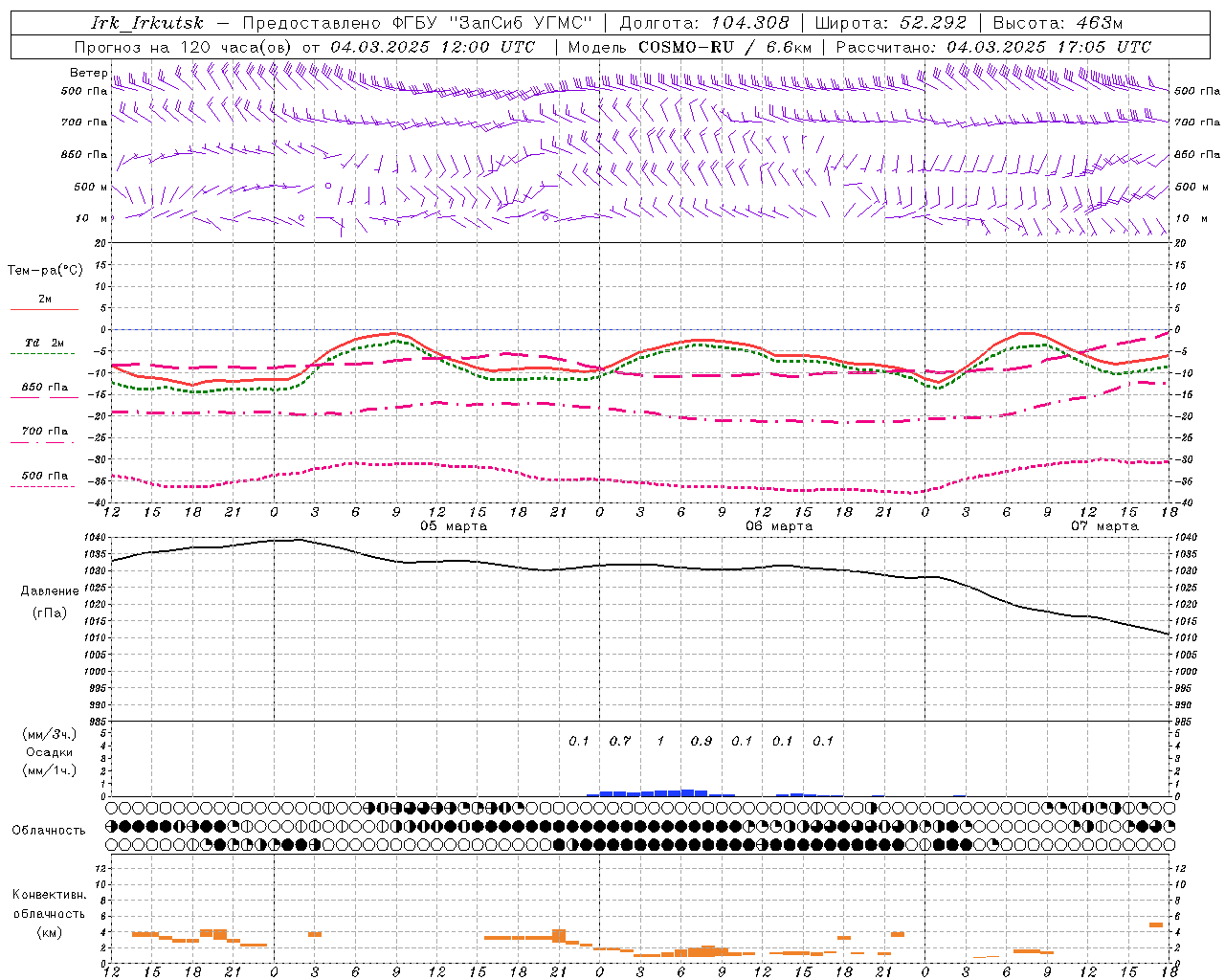Click the "0.9" precipitation amount

pos(702,741)
